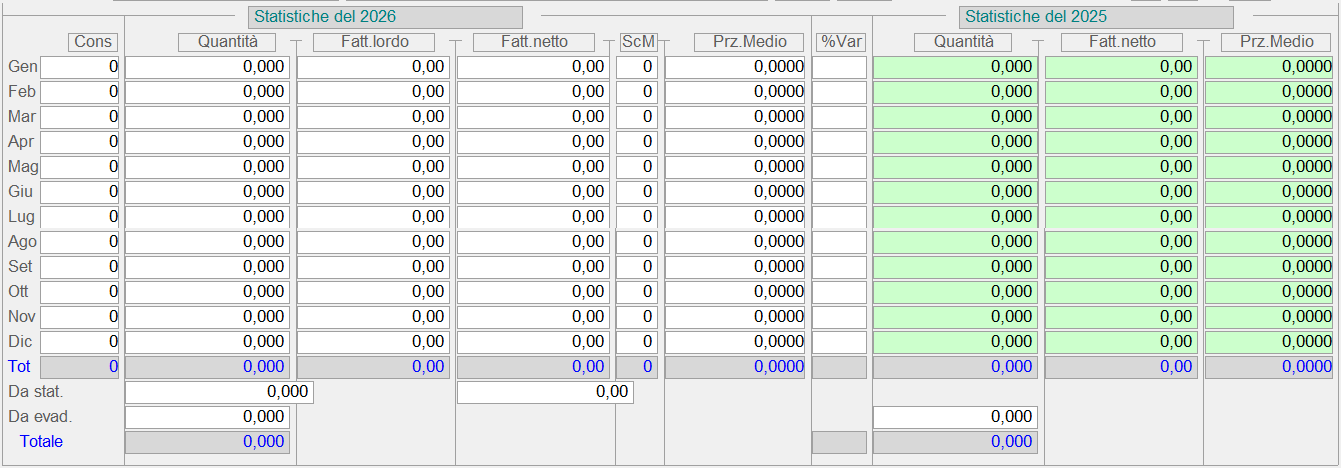Select the 2025 Da evad. quantity field

click(x=955, y=417)
